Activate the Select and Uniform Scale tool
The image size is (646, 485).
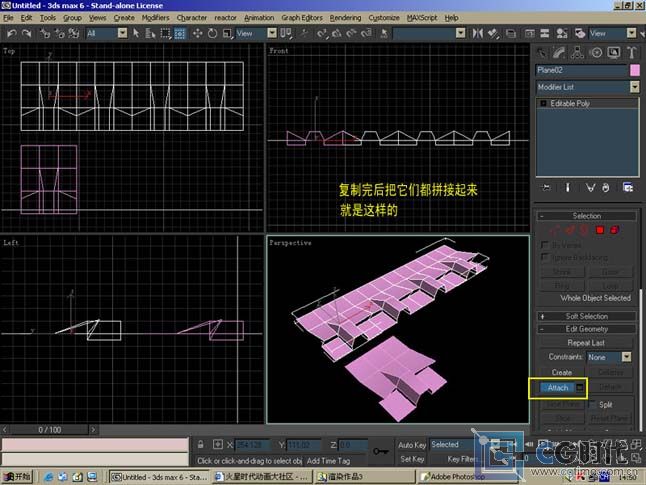(x=227, y=33)
